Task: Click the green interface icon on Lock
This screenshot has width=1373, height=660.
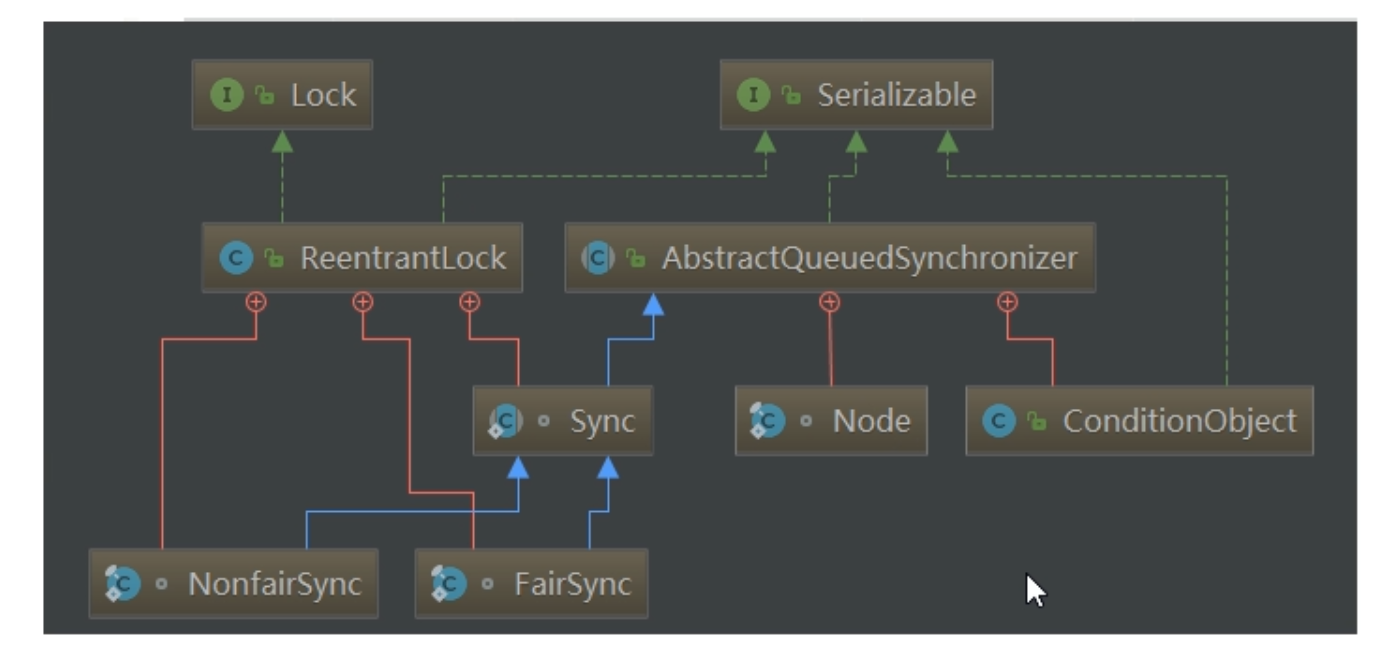Action: 227,95
